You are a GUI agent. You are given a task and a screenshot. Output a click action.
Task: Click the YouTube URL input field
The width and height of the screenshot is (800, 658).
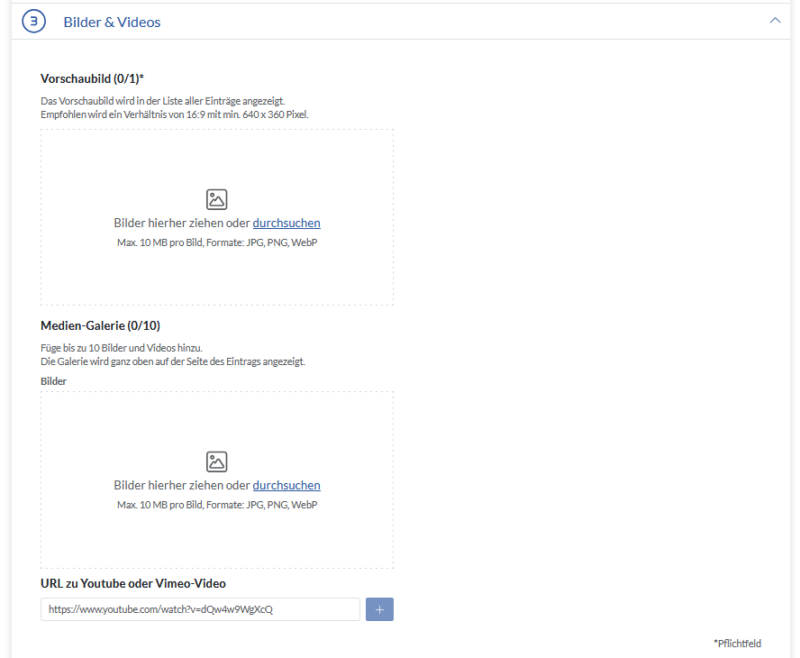(199, 609)
